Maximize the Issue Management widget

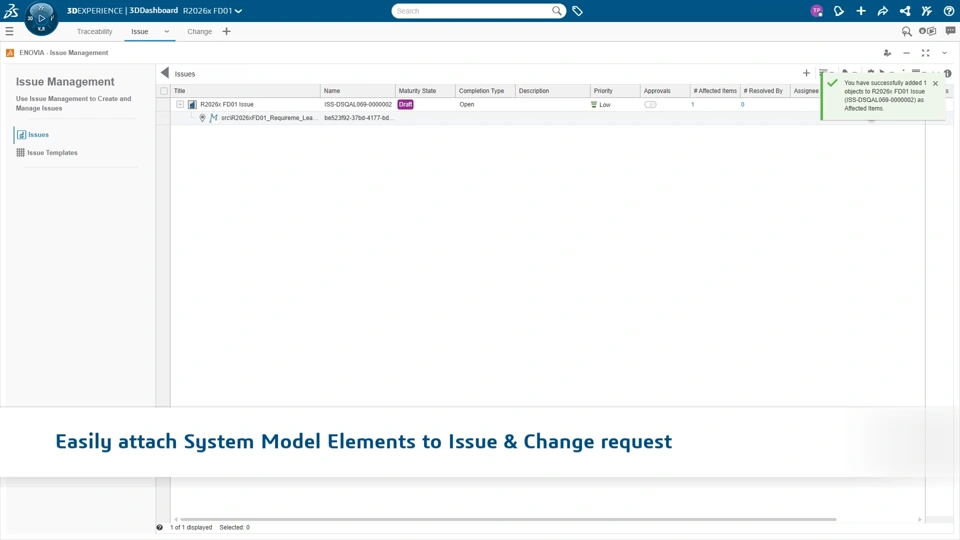pyautogui.click(x=926, y=53)
